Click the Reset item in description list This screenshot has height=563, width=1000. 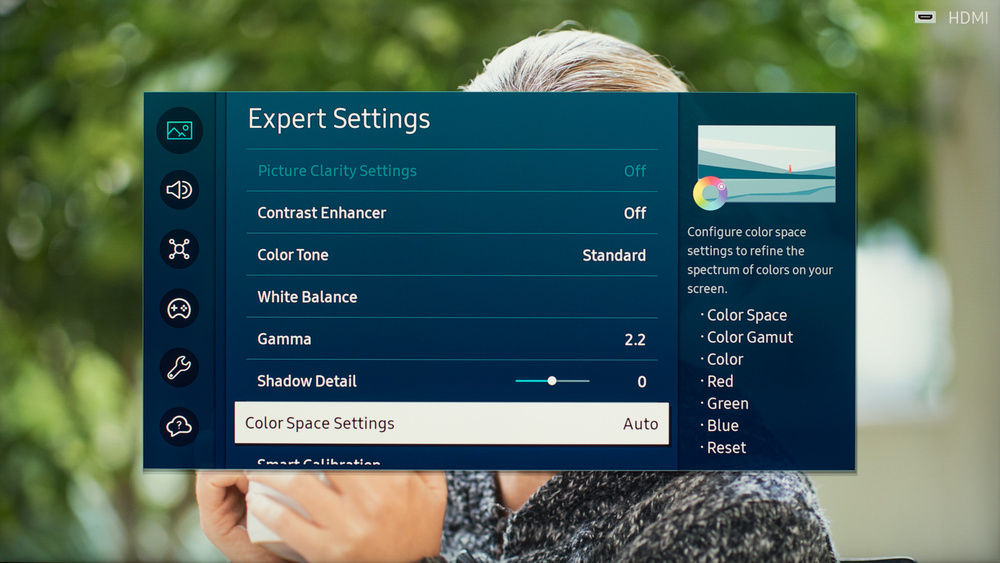click(x=726, y=448)
